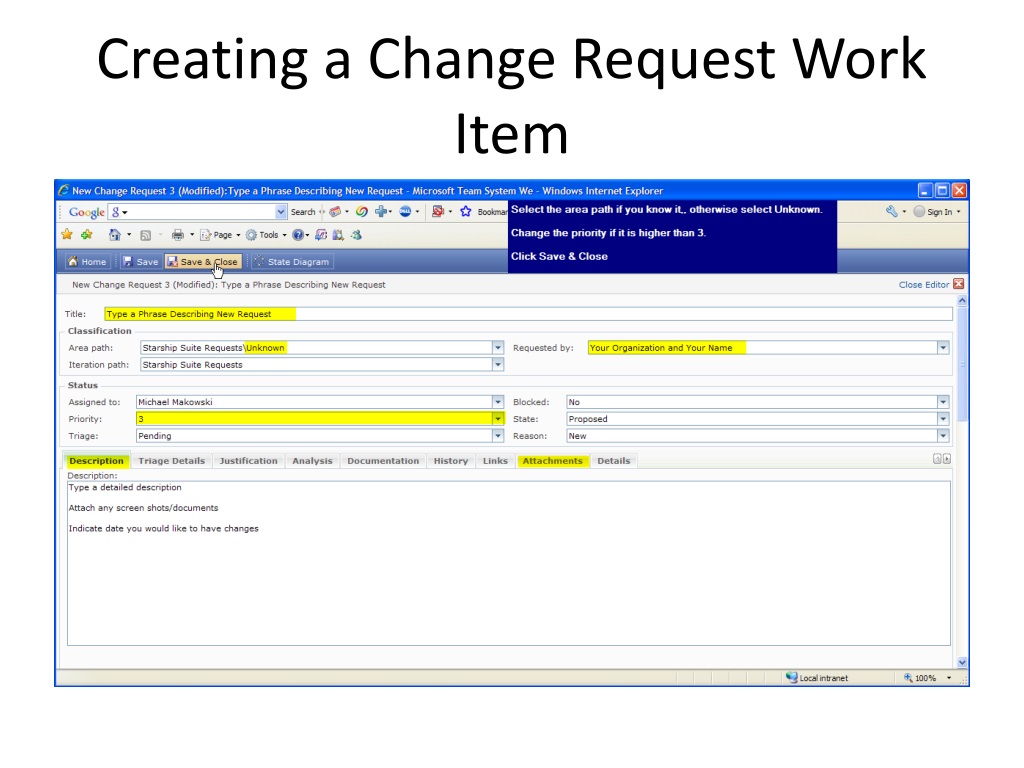Click the red Close Editor X icon

pyautogui.click(x=958, y=284)
